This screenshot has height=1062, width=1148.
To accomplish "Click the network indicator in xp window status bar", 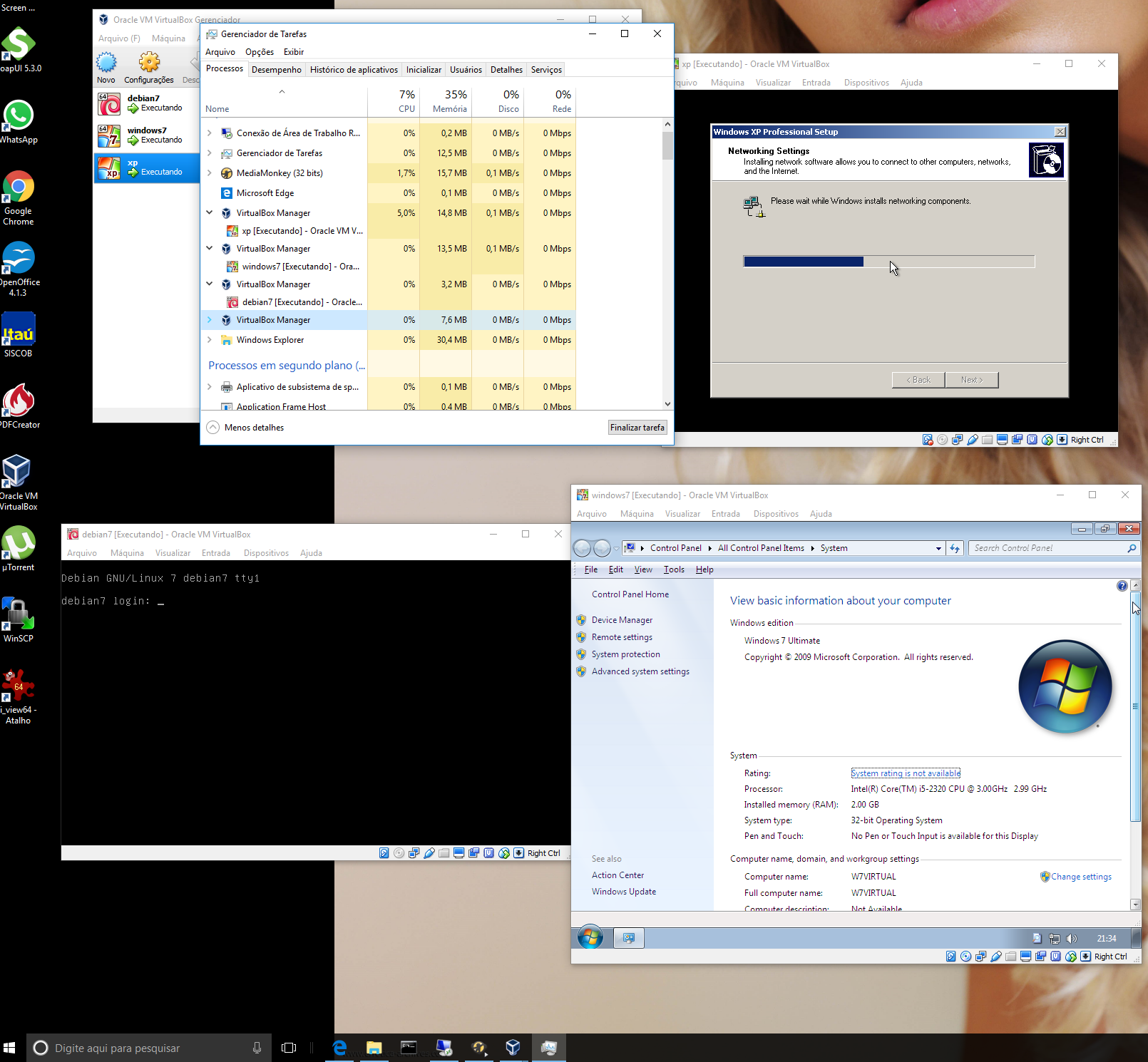I will pyautogui.click(x=958, y=440).
